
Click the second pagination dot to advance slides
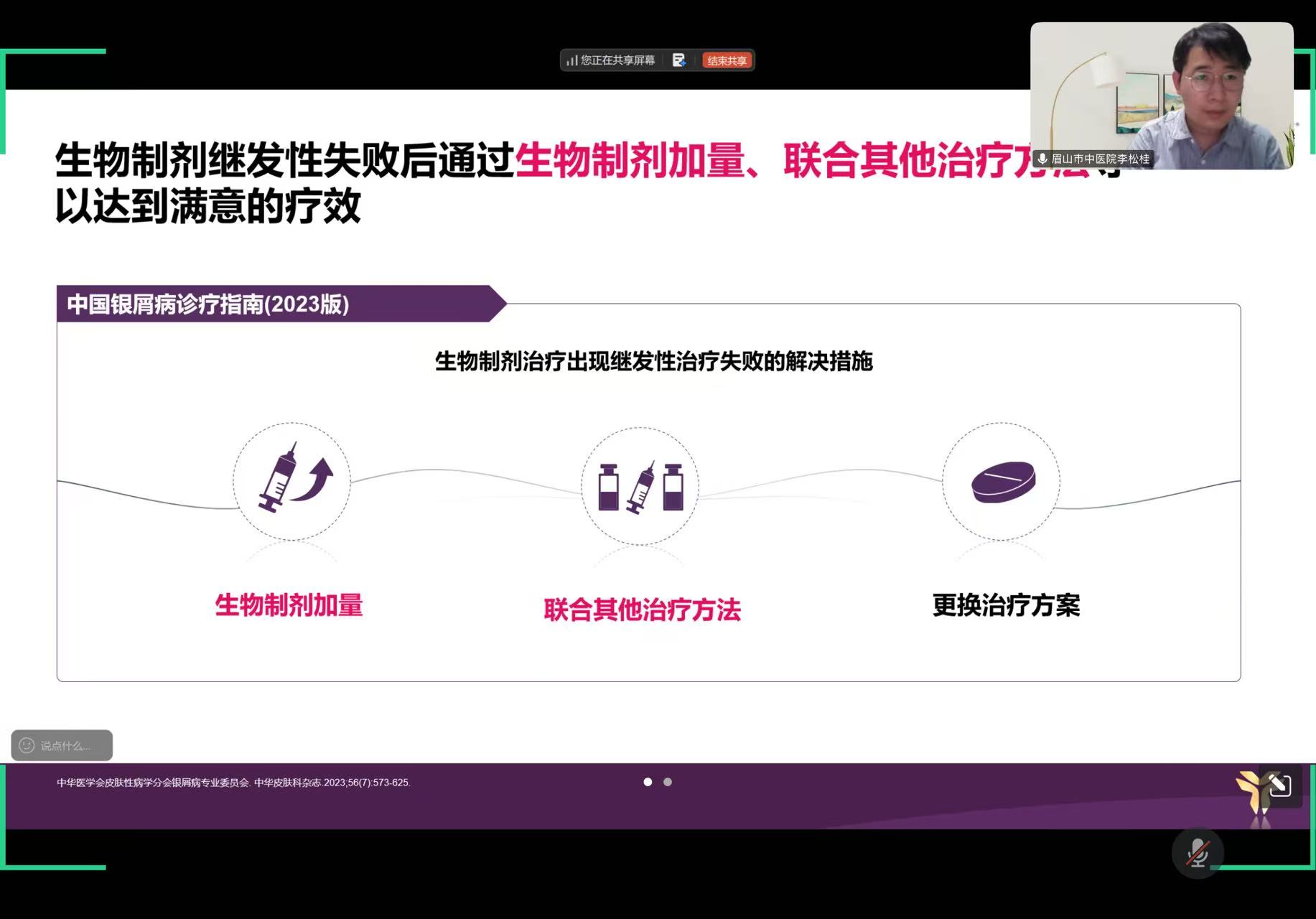pos(668,782)
